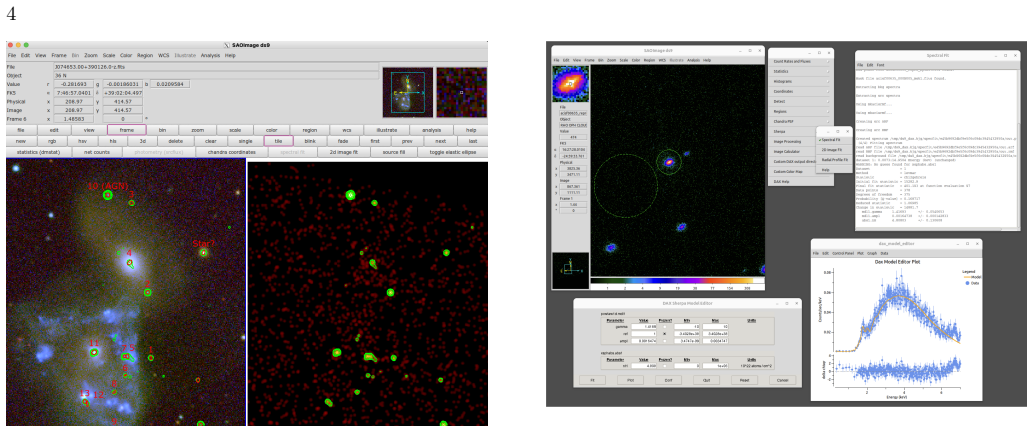Open the 'Font' menu in the Spectral Fit window
Image resolution: width=1033 pixels, height=426 pixels.
pyautogui.click(x=881, y=65)
